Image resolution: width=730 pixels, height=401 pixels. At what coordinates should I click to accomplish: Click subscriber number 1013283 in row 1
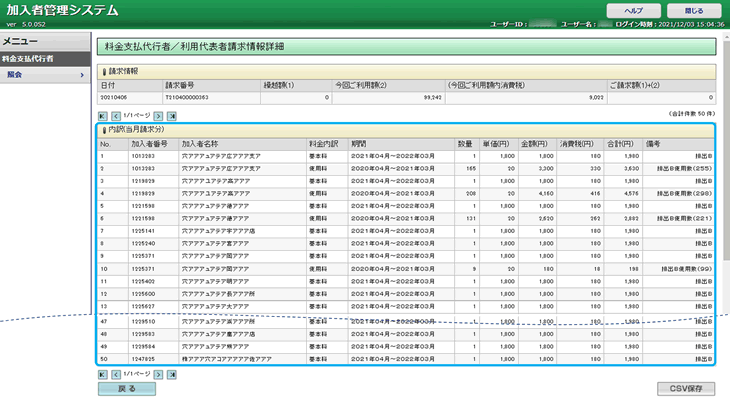click(x=143, y=156)
